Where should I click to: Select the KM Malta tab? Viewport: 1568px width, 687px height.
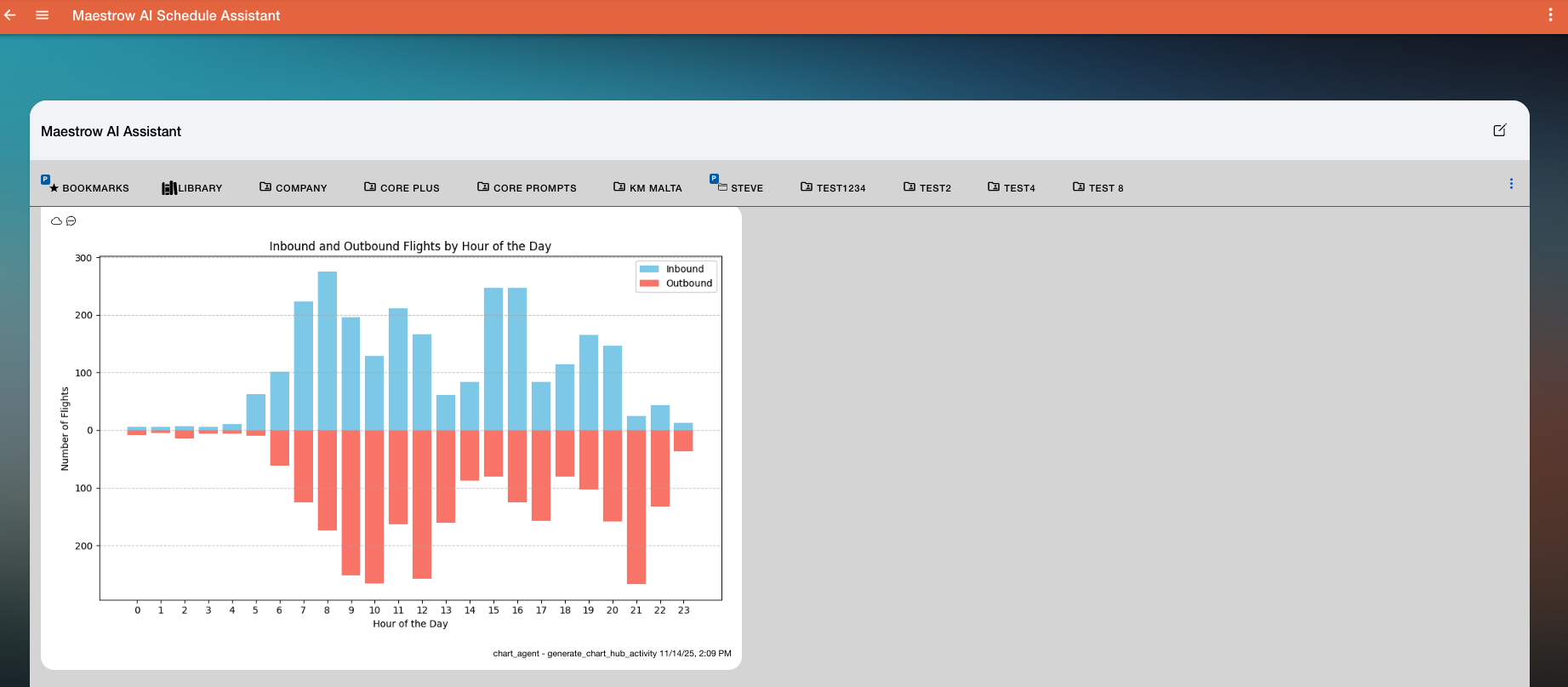pyautogui.click(x=647, y=187)
